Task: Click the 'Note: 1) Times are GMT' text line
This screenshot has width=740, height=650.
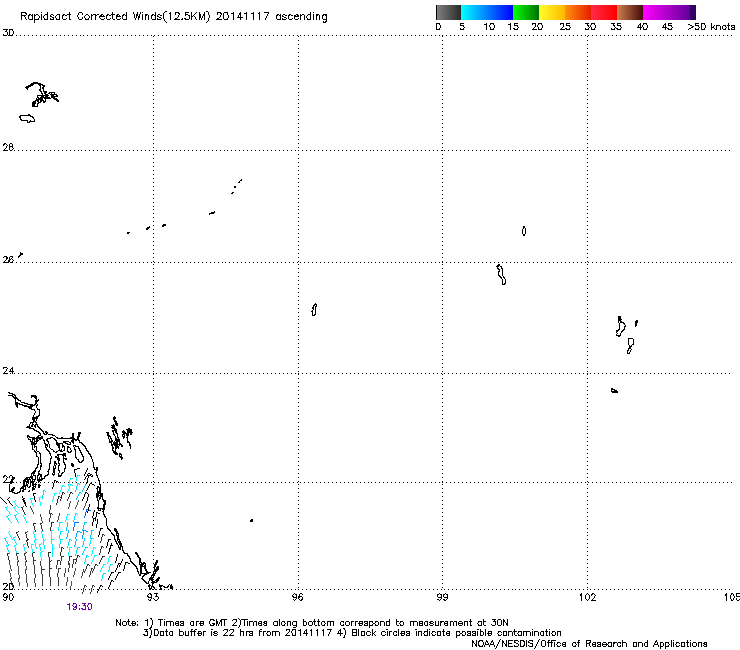Action: tap(312, 623)
